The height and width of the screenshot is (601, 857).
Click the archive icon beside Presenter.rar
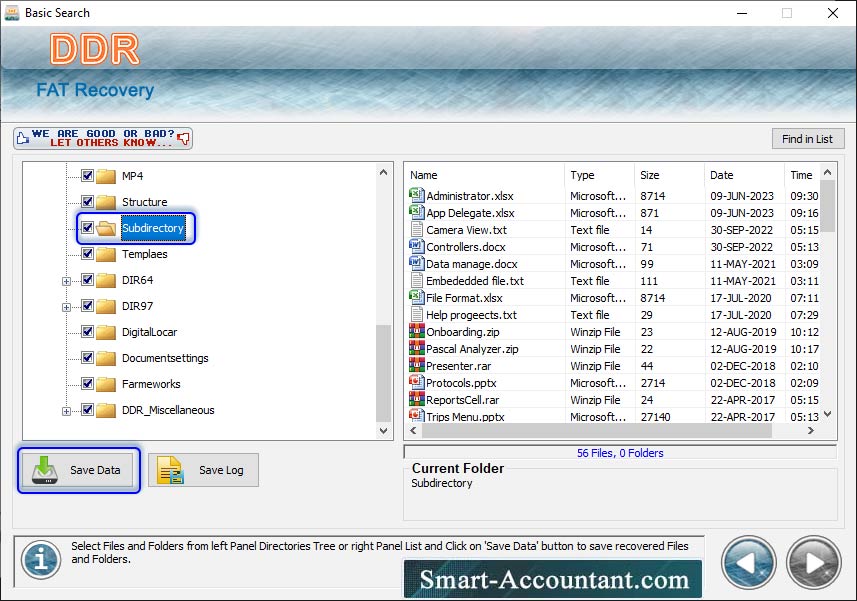pyautogui.click(x=416, y=364)
